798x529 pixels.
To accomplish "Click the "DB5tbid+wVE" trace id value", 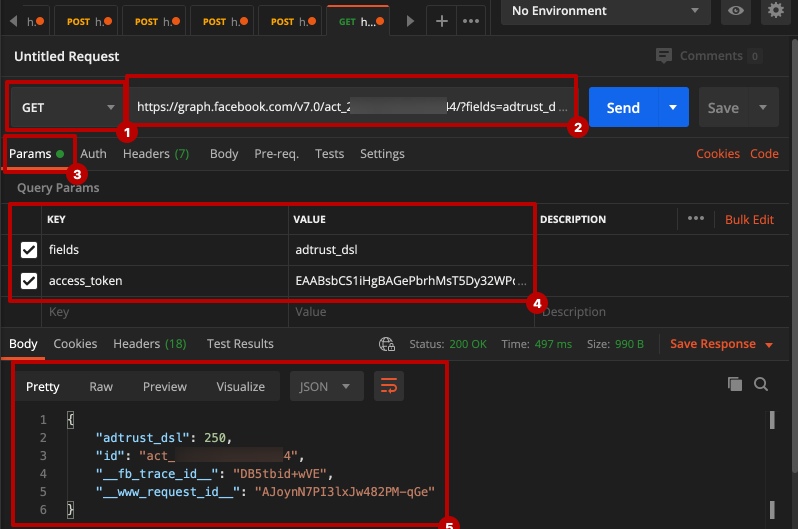I will click(279, 474).
